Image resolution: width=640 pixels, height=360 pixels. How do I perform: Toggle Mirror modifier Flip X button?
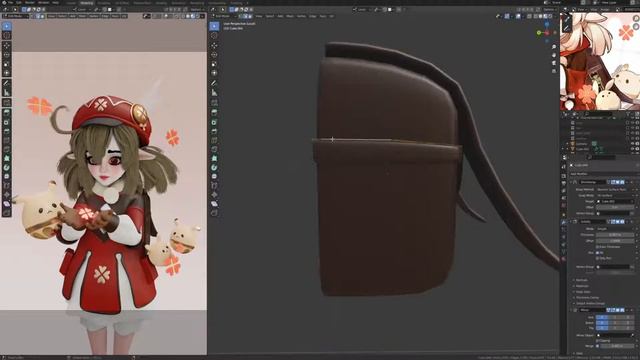(602, 328)
